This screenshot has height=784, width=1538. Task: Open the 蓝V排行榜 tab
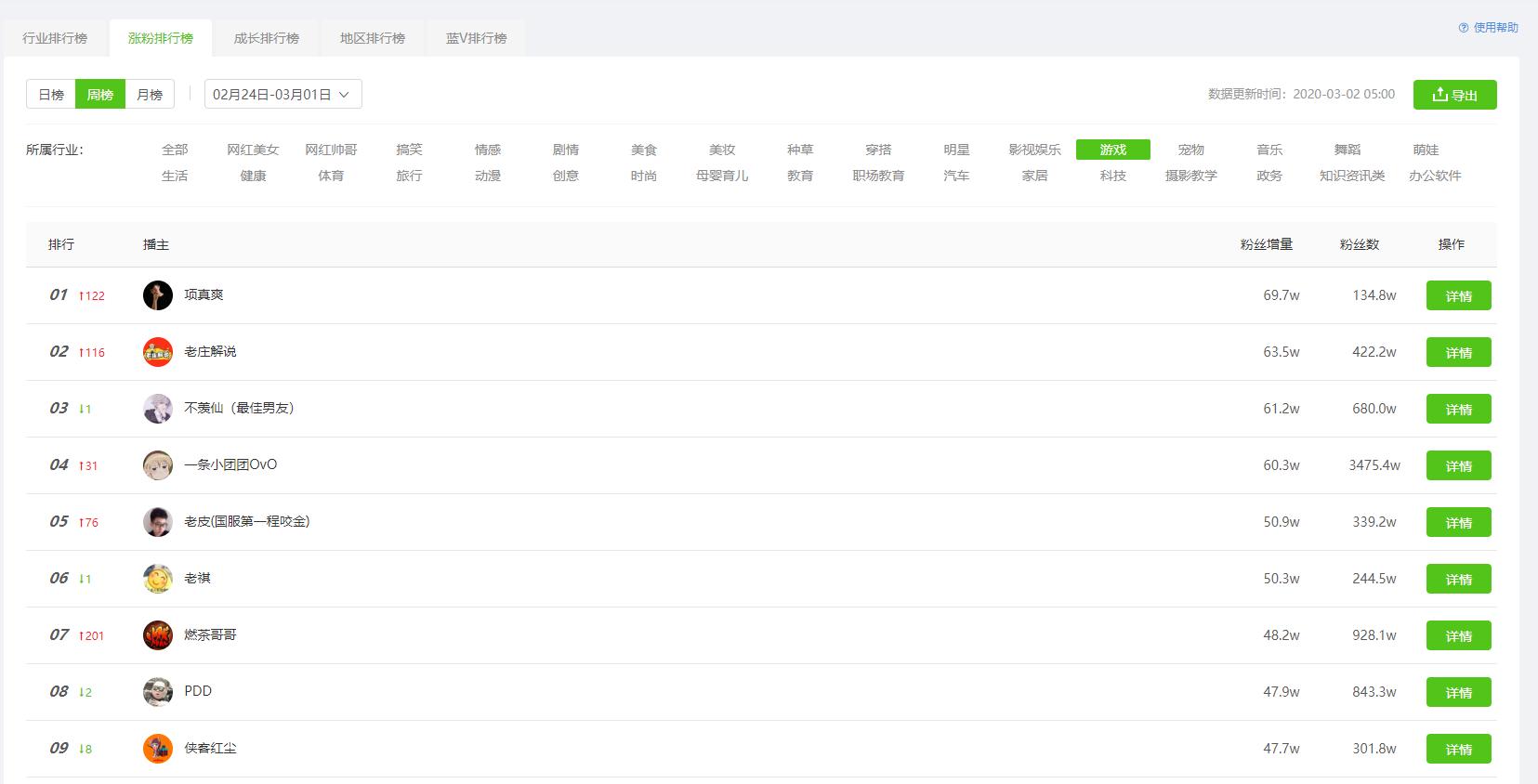point(477,38)
